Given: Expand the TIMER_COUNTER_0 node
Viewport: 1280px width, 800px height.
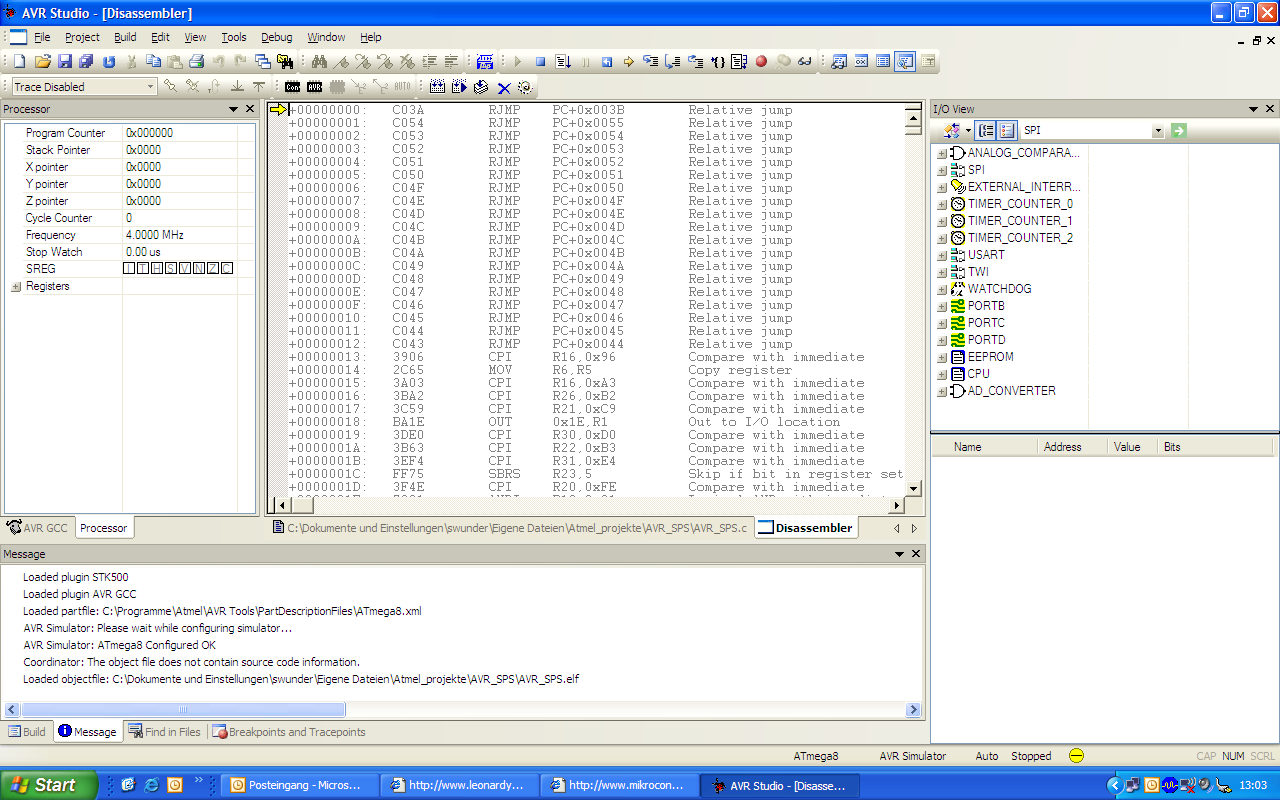Looking at the screenshot, I should point(942,205).
